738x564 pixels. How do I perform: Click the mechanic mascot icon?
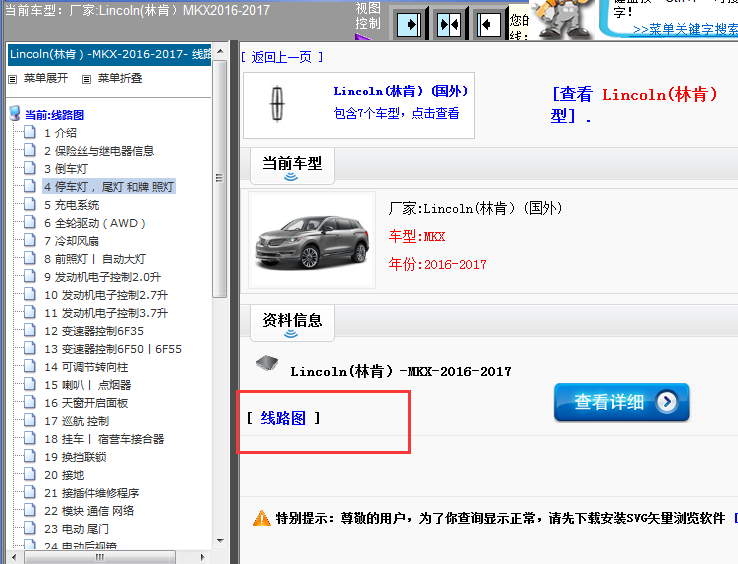tap(562, 19)
